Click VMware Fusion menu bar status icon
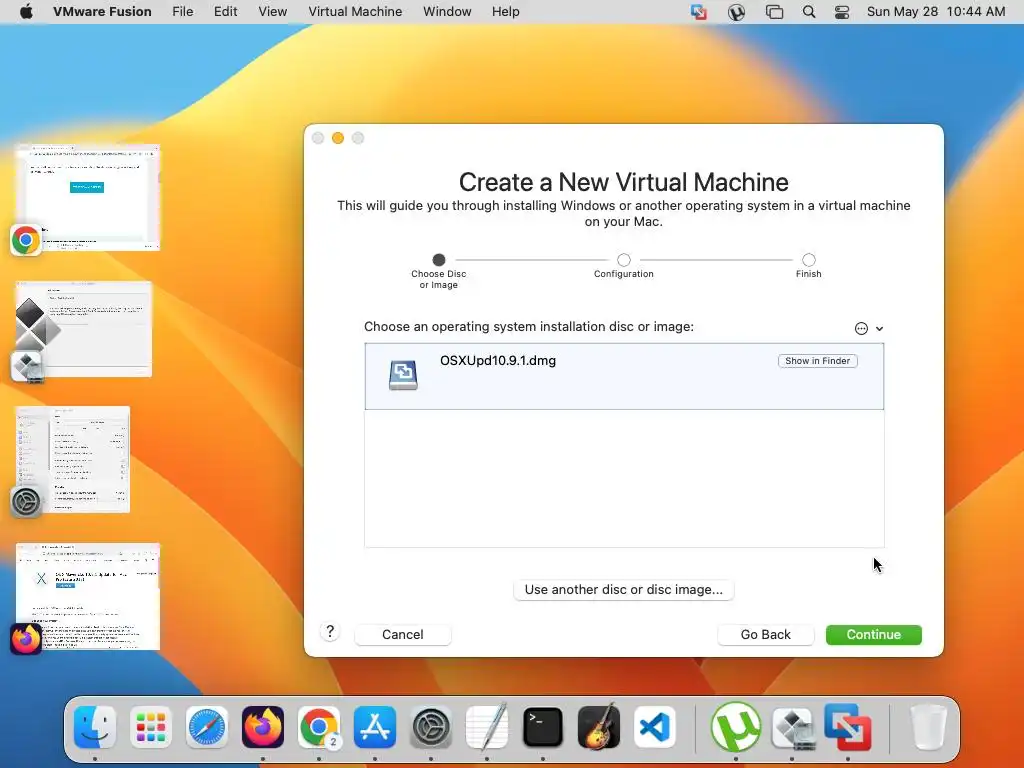The width and height of the screenshot is (1024, 768). (699, 12)
